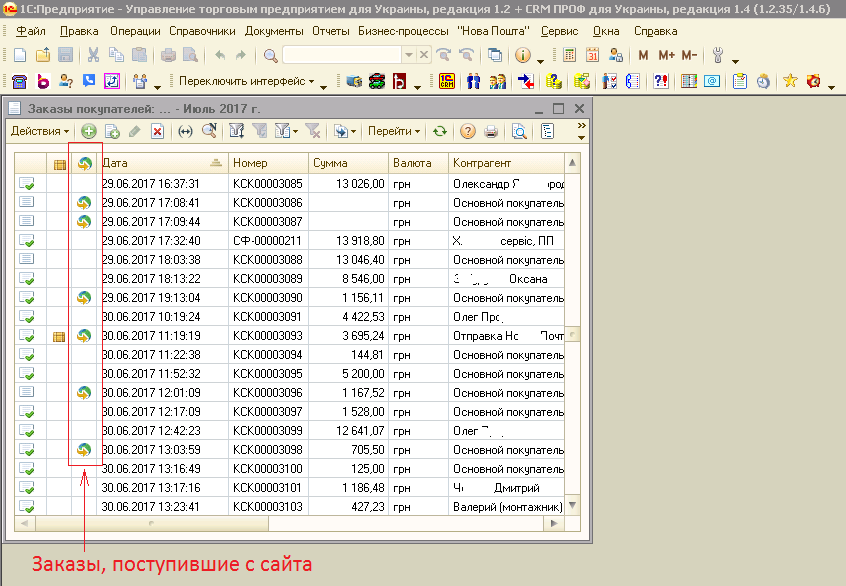The image size is (846, 586).
Task: Click the Сумма column header
Action: click(x=348, y=163)
